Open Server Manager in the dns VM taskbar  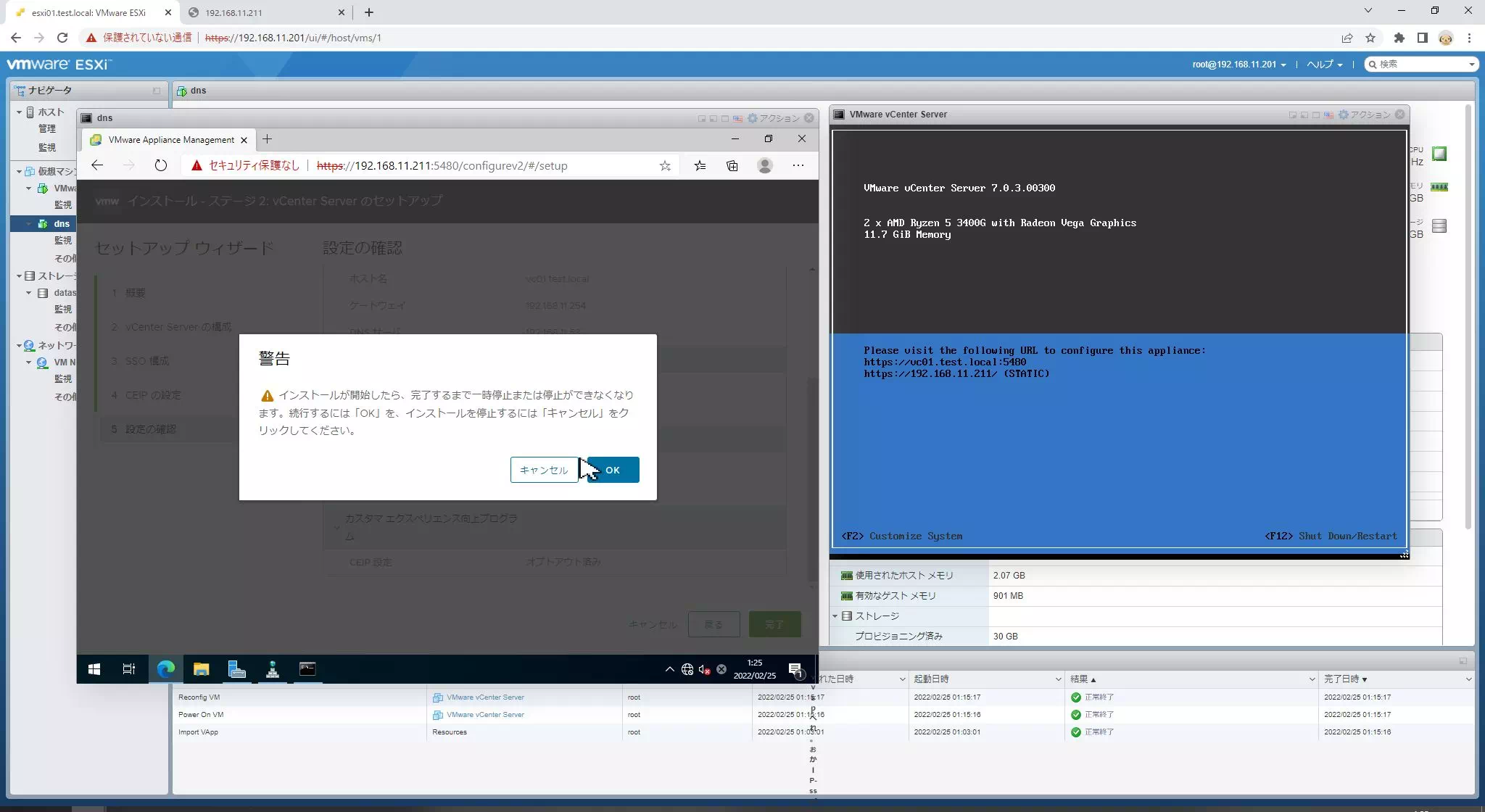pos(236,669)
